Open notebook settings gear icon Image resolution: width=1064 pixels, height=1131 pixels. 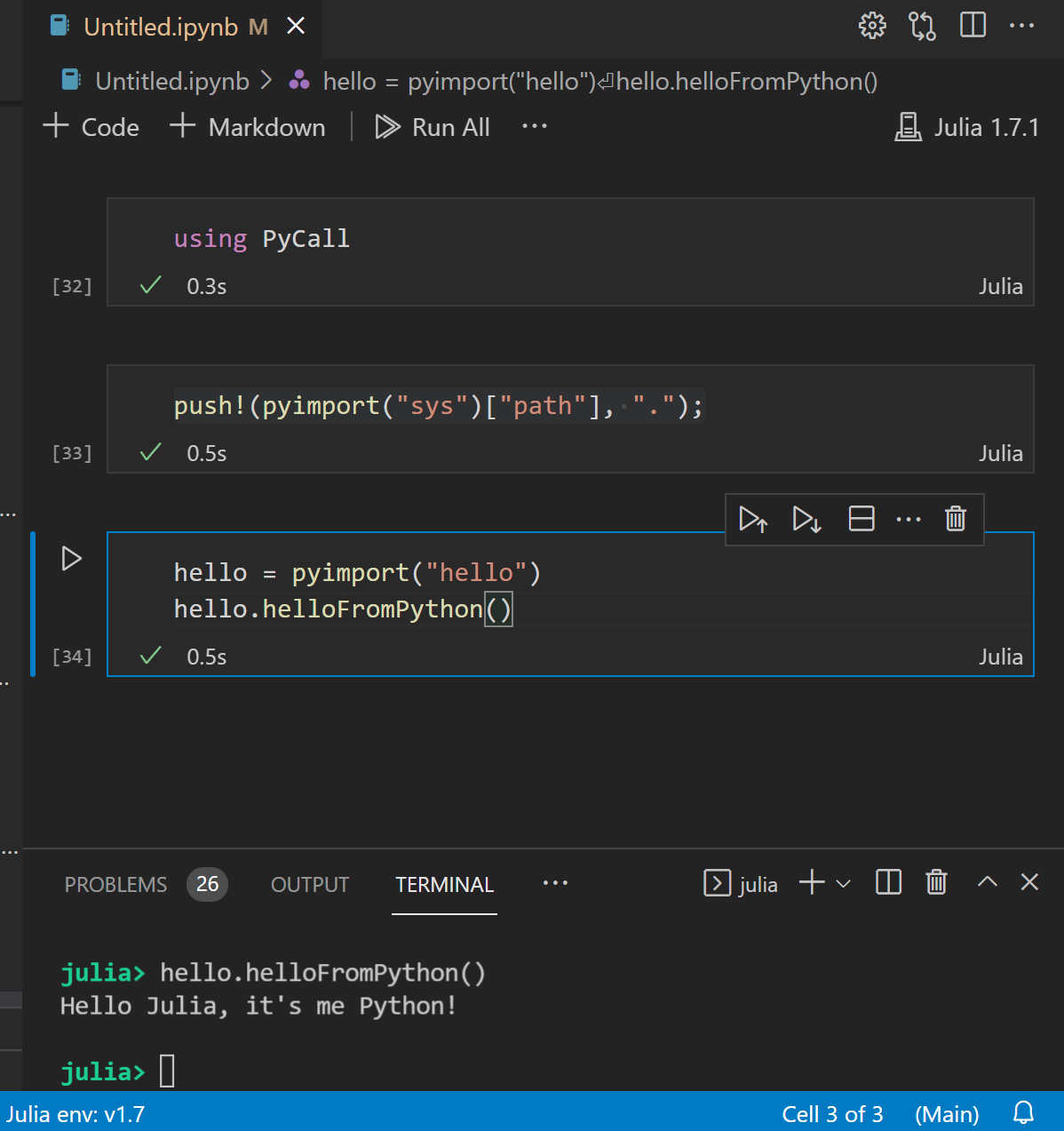tap(872, 26)
